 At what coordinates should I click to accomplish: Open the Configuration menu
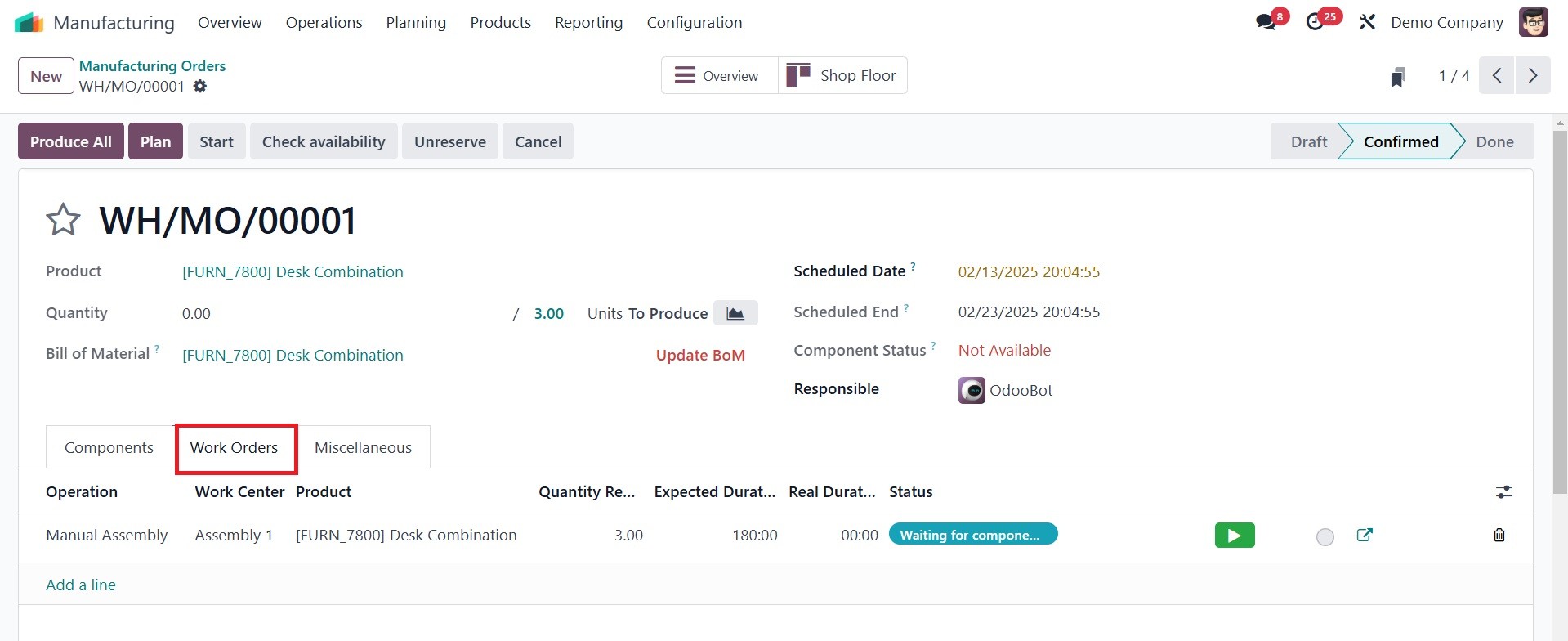pyautogui.click(x=695, y=22)
